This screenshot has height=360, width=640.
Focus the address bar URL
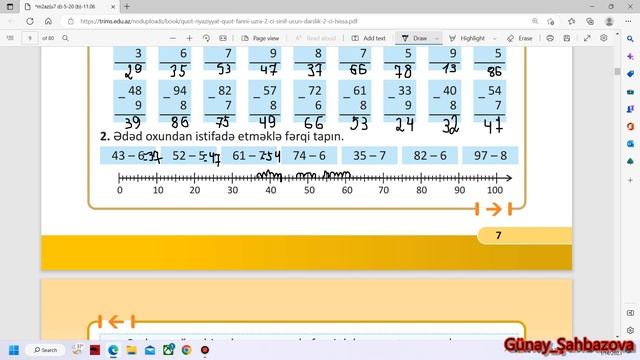pos(218,21)
